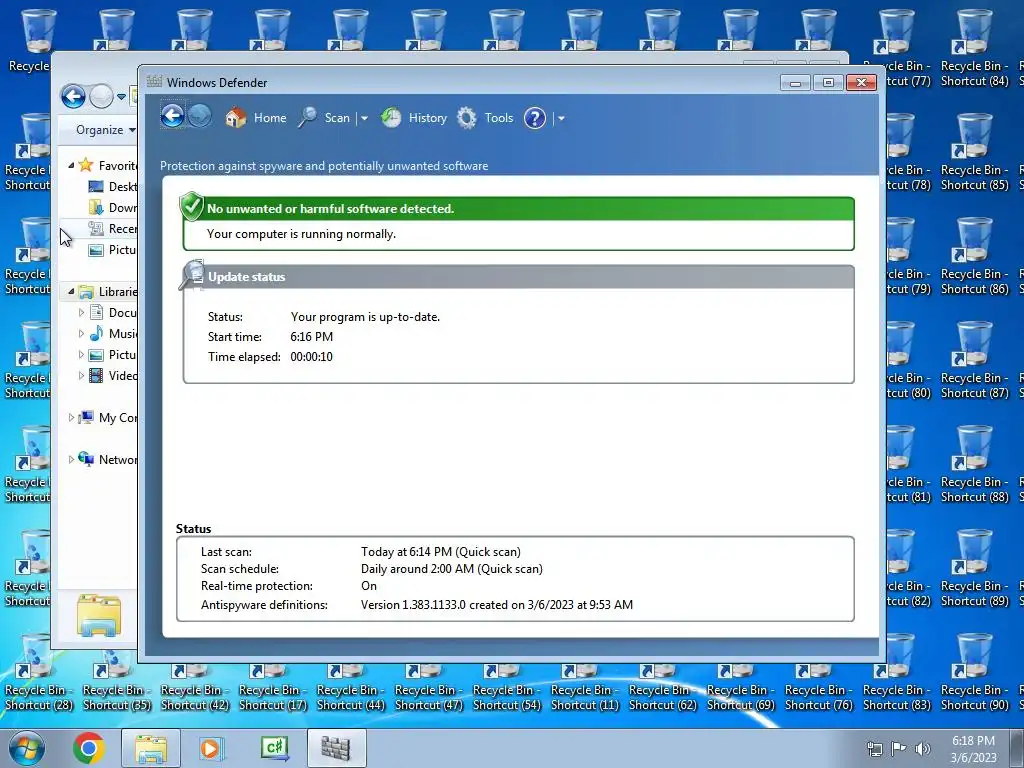Viewport: 1024px width, 768px height.
Task: Click the network tray icon
Action: (x=874, y=748)
